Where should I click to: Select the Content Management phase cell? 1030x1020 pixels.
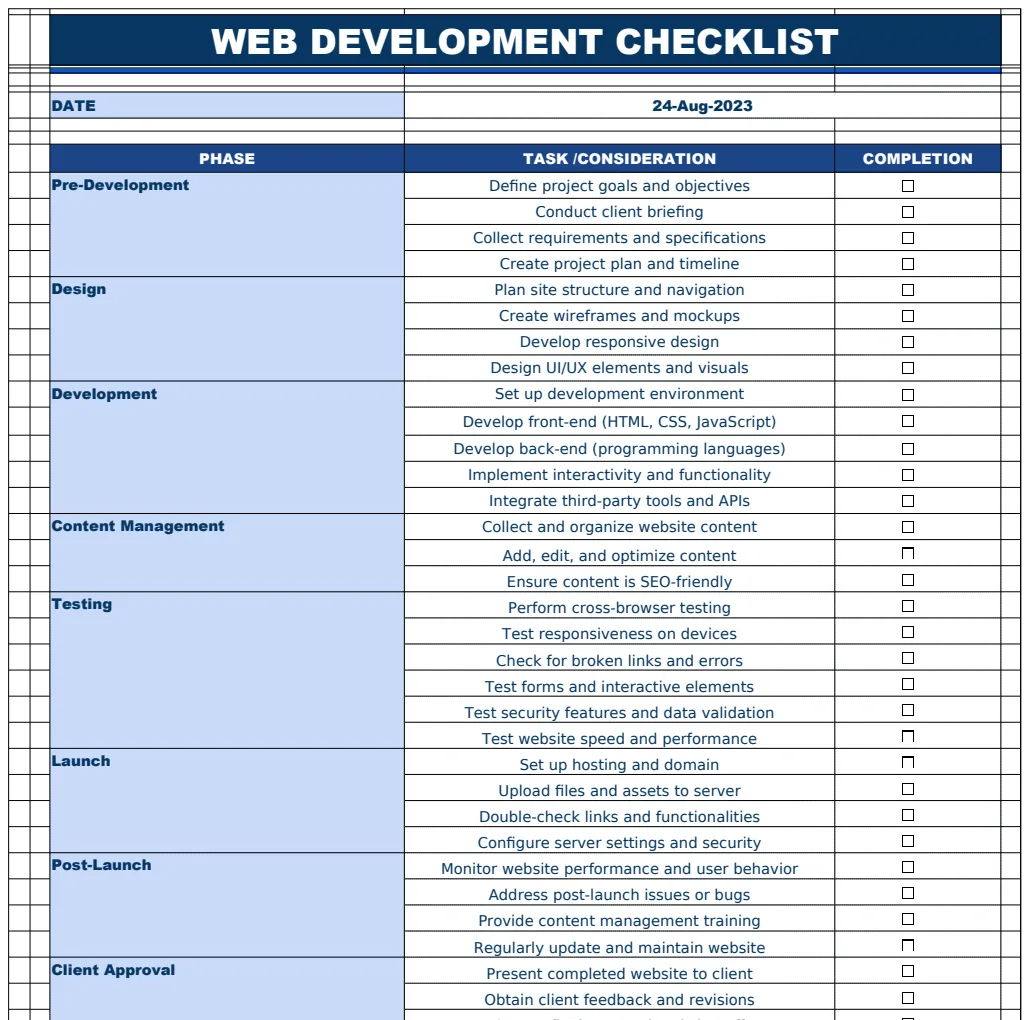tap(227, 553)
